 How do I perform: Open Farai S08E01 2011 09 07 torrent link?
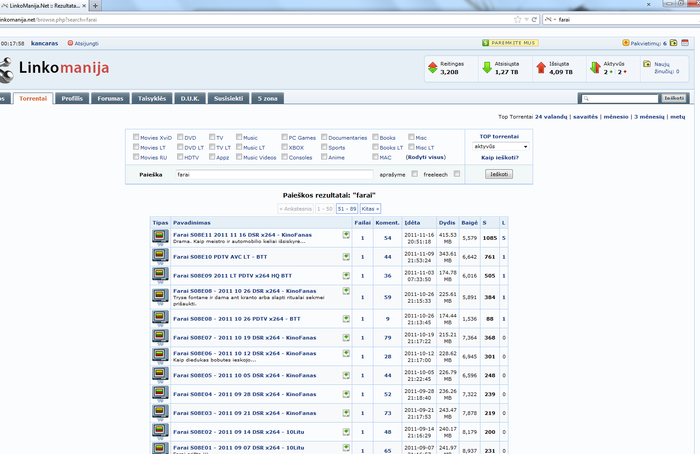[238, 447]
